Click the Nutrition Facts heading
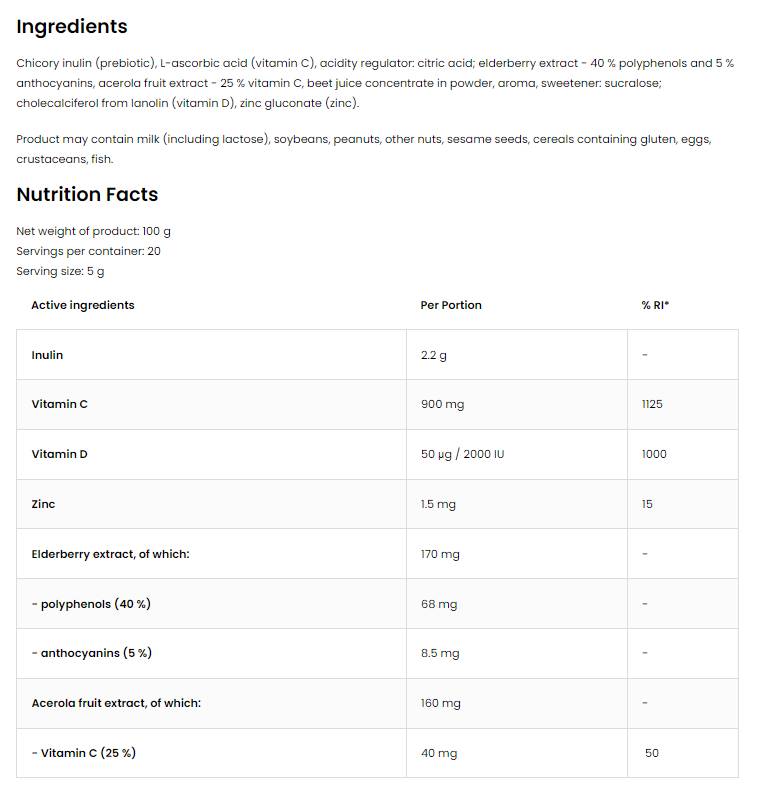 [87, 194]
